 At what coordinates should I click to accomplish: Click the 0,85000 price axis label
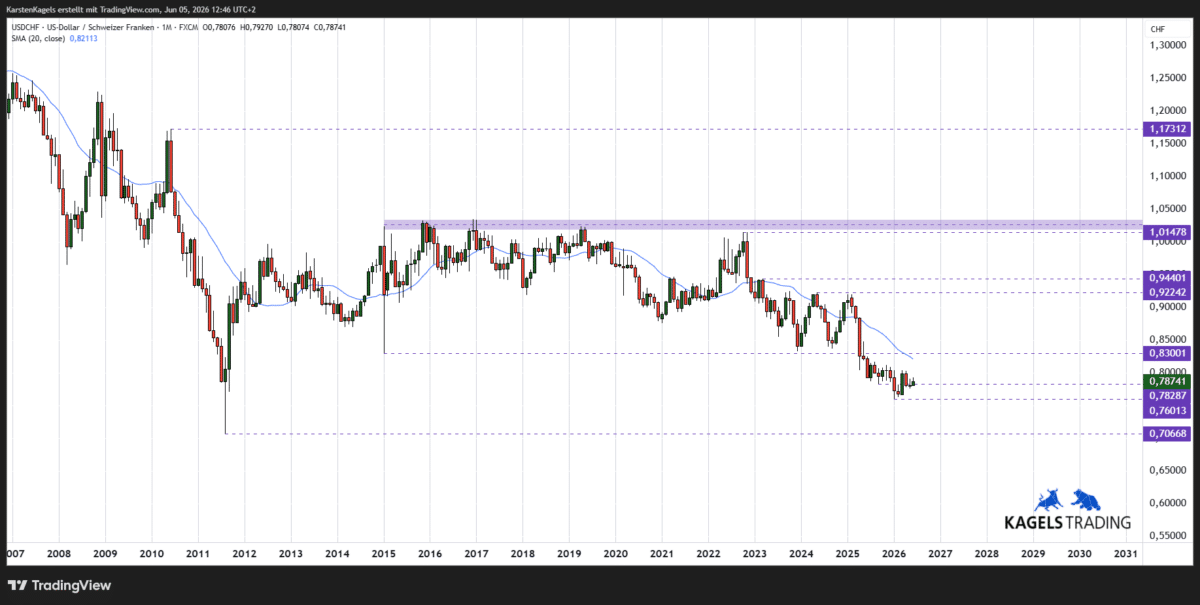pos(1168,339)
